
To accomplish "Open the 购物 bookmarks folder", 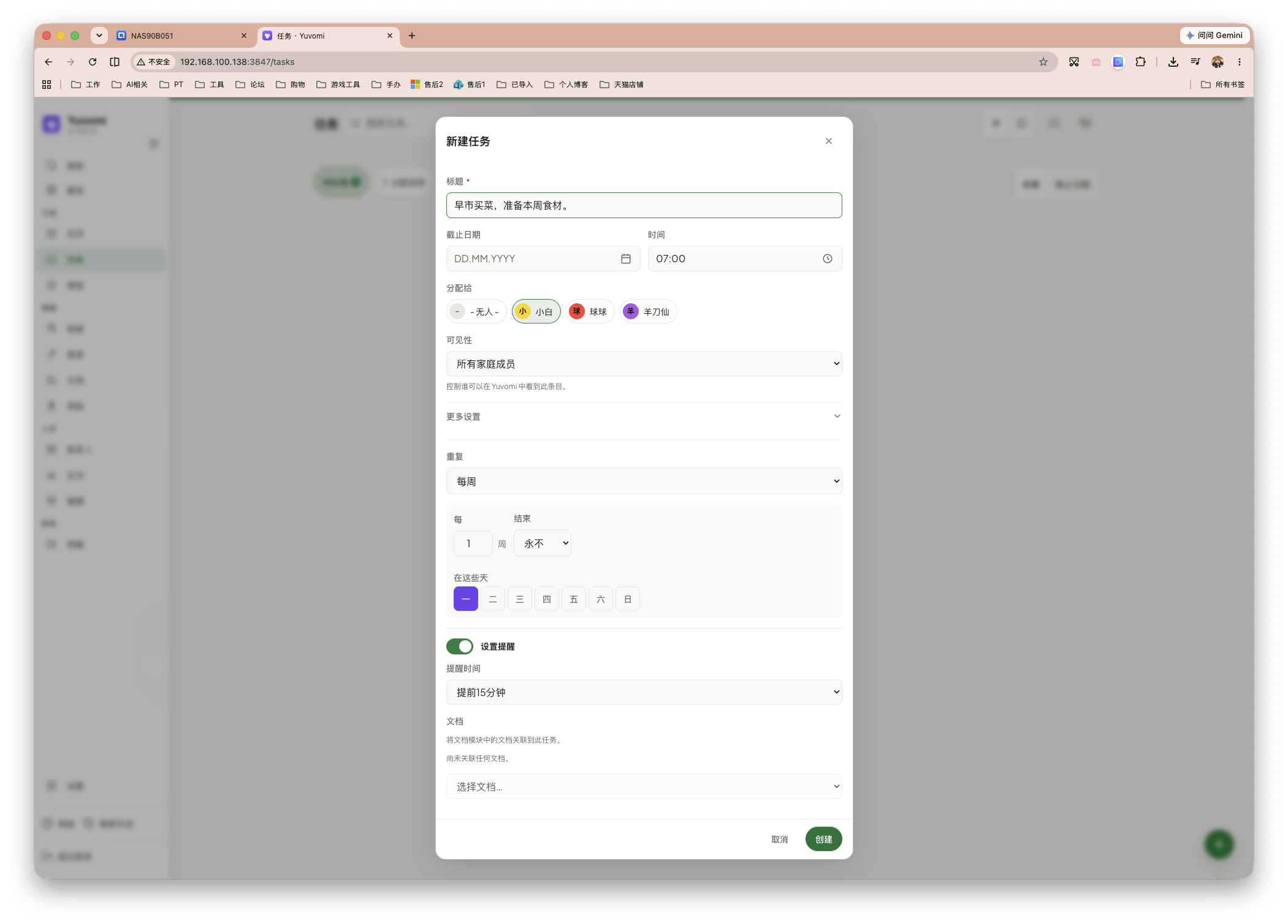I will (291, 85).
